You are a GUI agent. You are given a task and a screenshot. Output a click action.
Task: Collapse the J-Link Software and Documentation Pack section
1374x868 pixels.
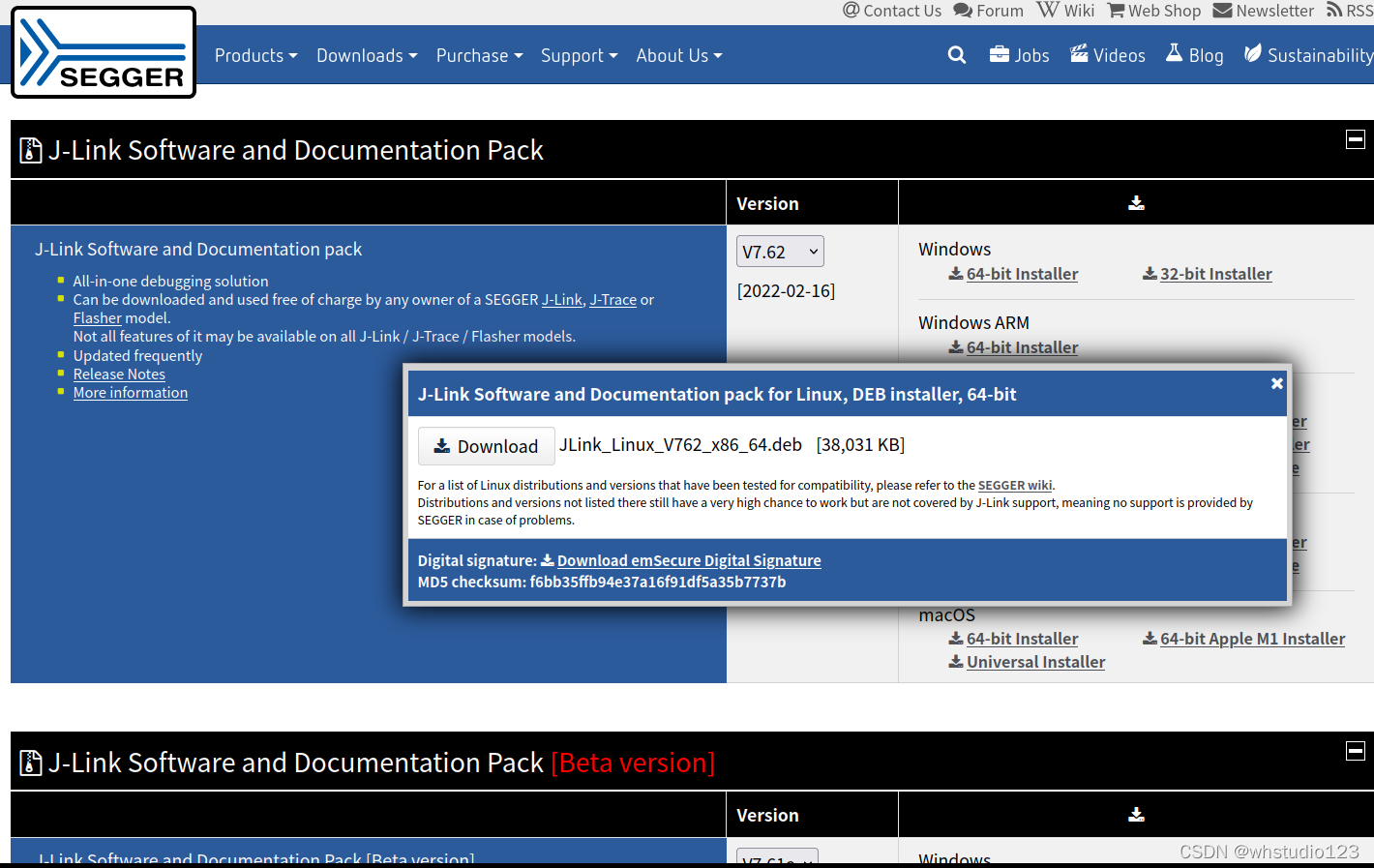pos(1356,139)
